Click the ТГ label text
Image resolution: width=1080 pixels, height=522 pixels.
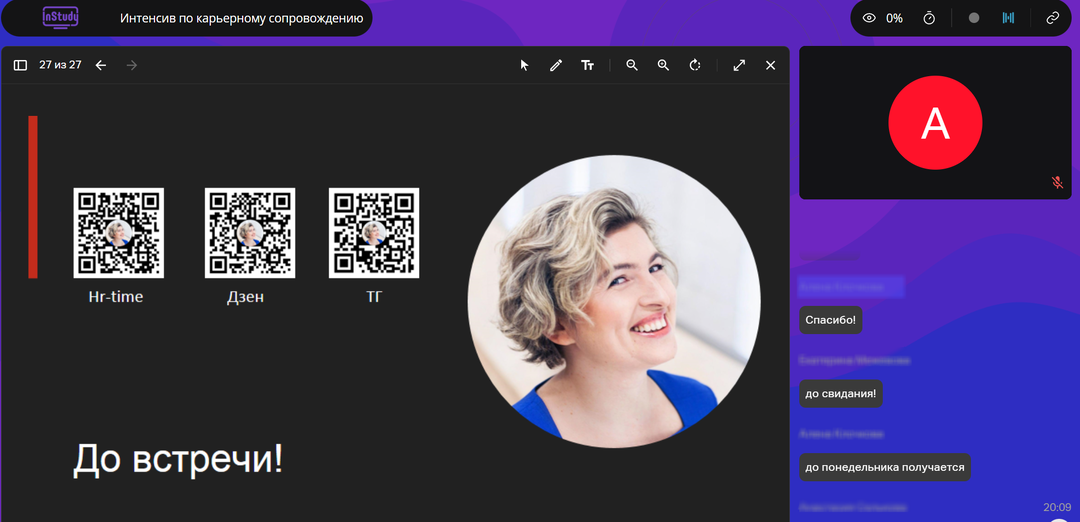(374, 297)
